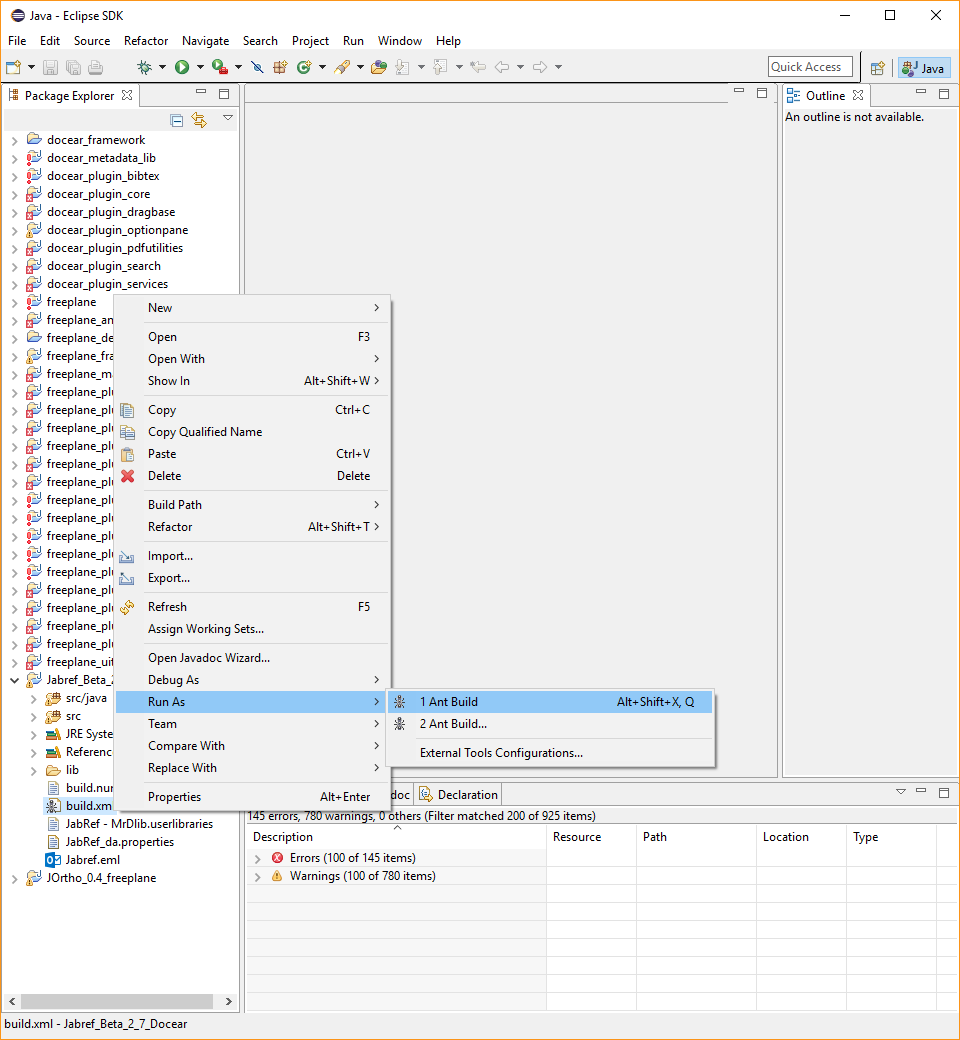
Task: Select Refresh in context menu
Action: click(x=252, y=607)
